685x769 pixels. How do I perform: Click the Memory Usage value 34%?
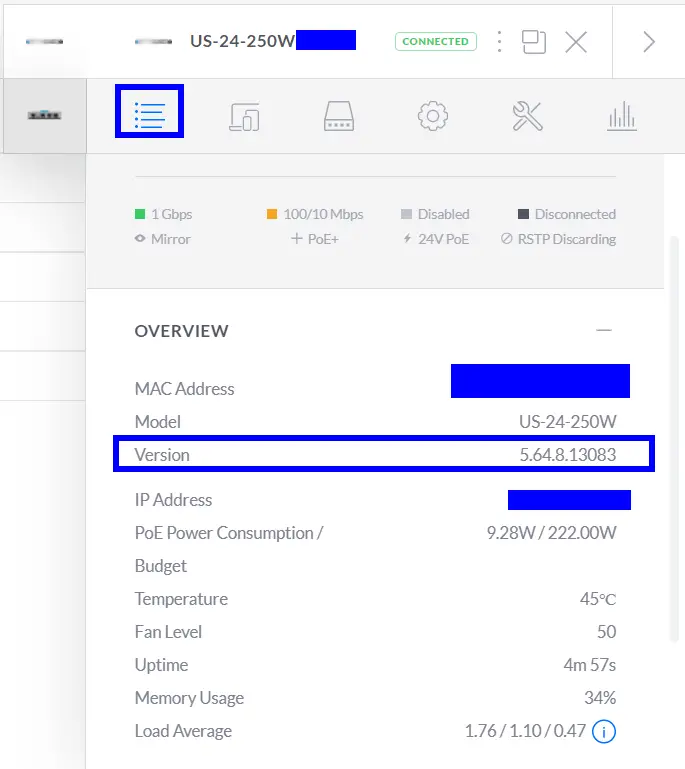600,698
